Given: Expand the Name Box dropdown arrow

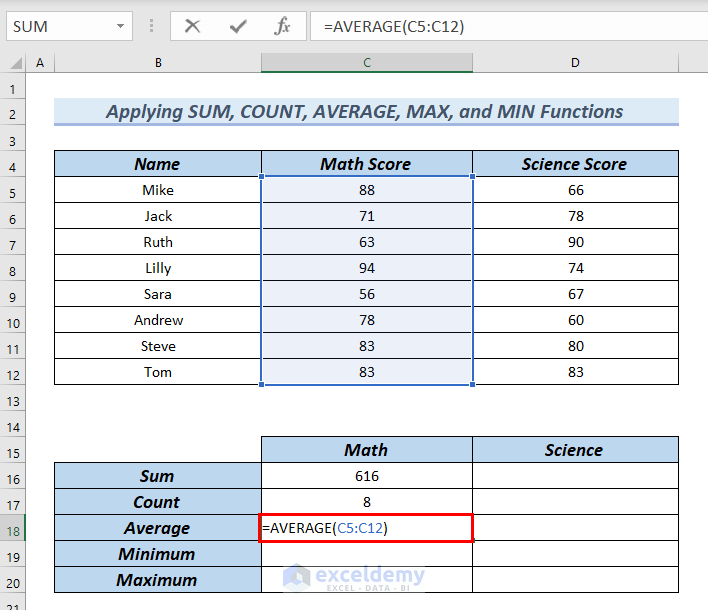Looking at the screenshot, I should coord(121,27).
